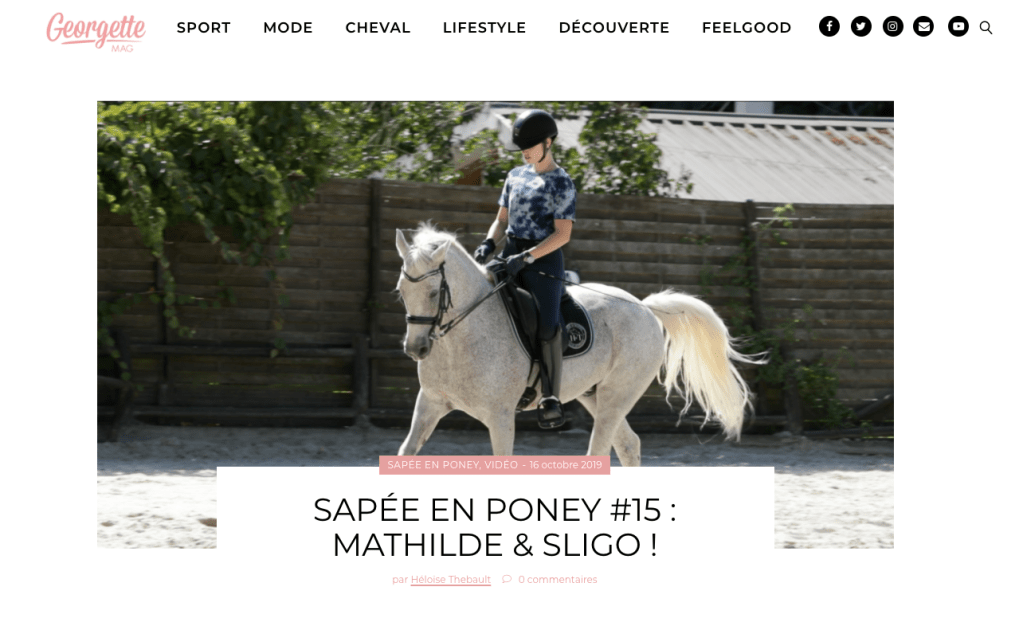Open the DÉCOUVERTE menu
This screenshot has width=1023, height=618.
click(614, 28)
